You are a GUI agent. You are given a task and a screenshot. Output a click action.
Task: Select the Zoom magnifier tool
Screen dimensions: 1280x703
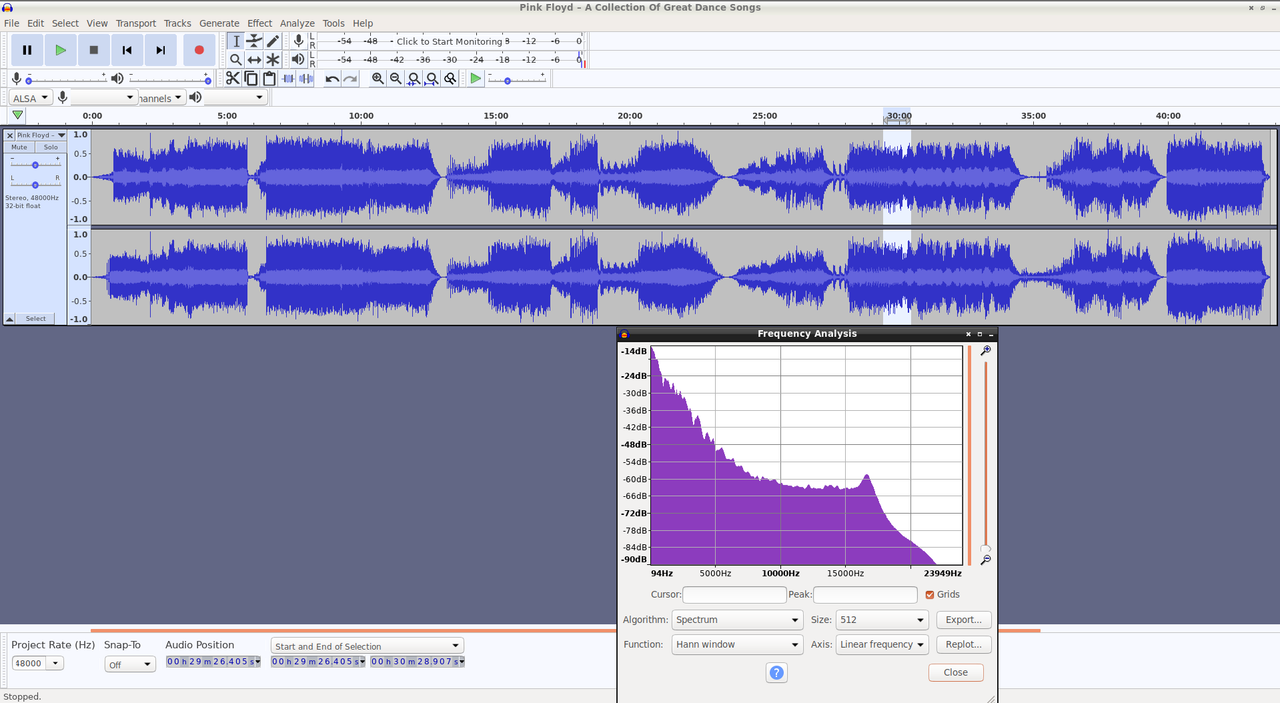pos(236,60)
